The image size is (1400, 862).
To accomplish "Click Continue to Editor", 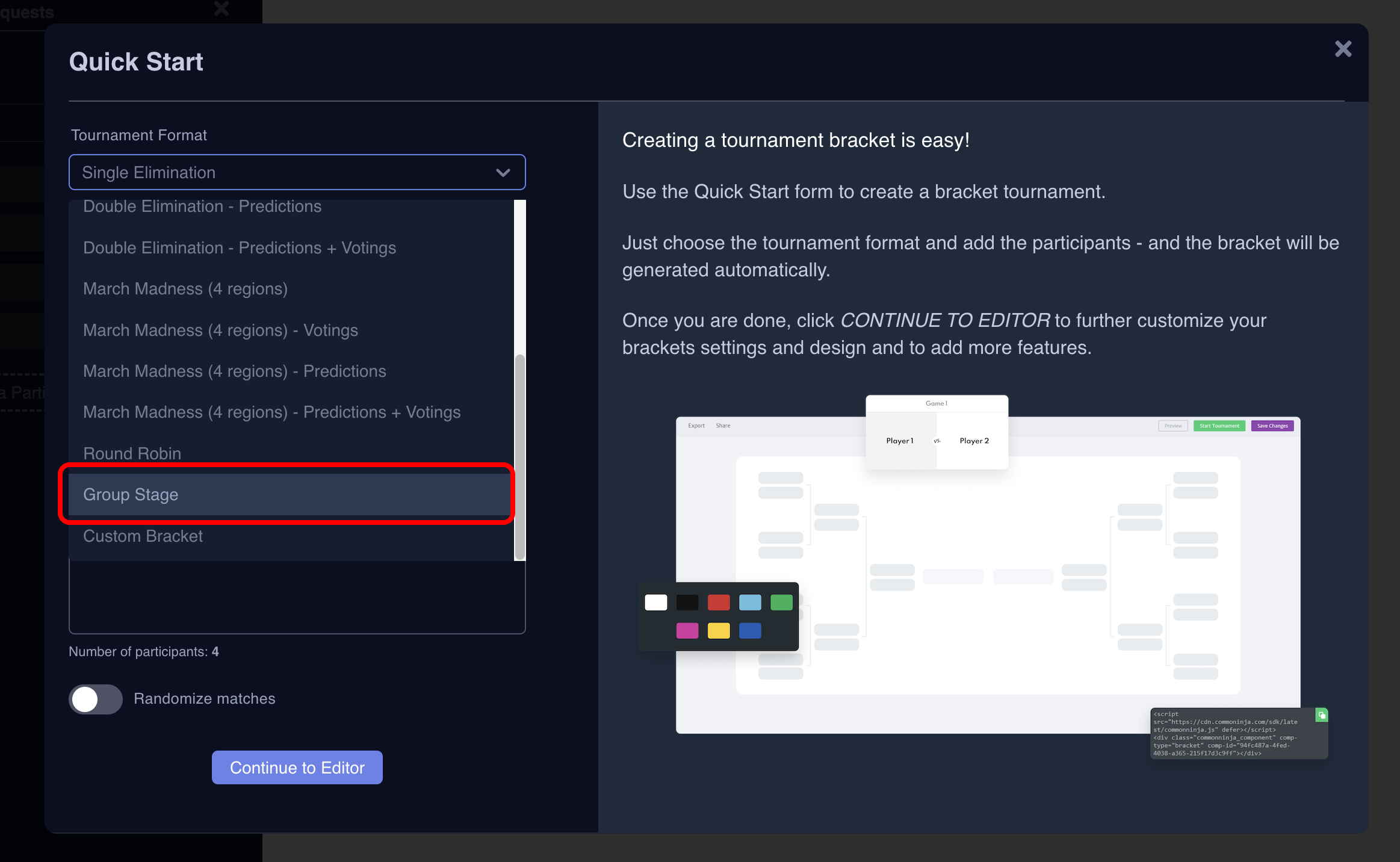I will click(x=297, y=767).
